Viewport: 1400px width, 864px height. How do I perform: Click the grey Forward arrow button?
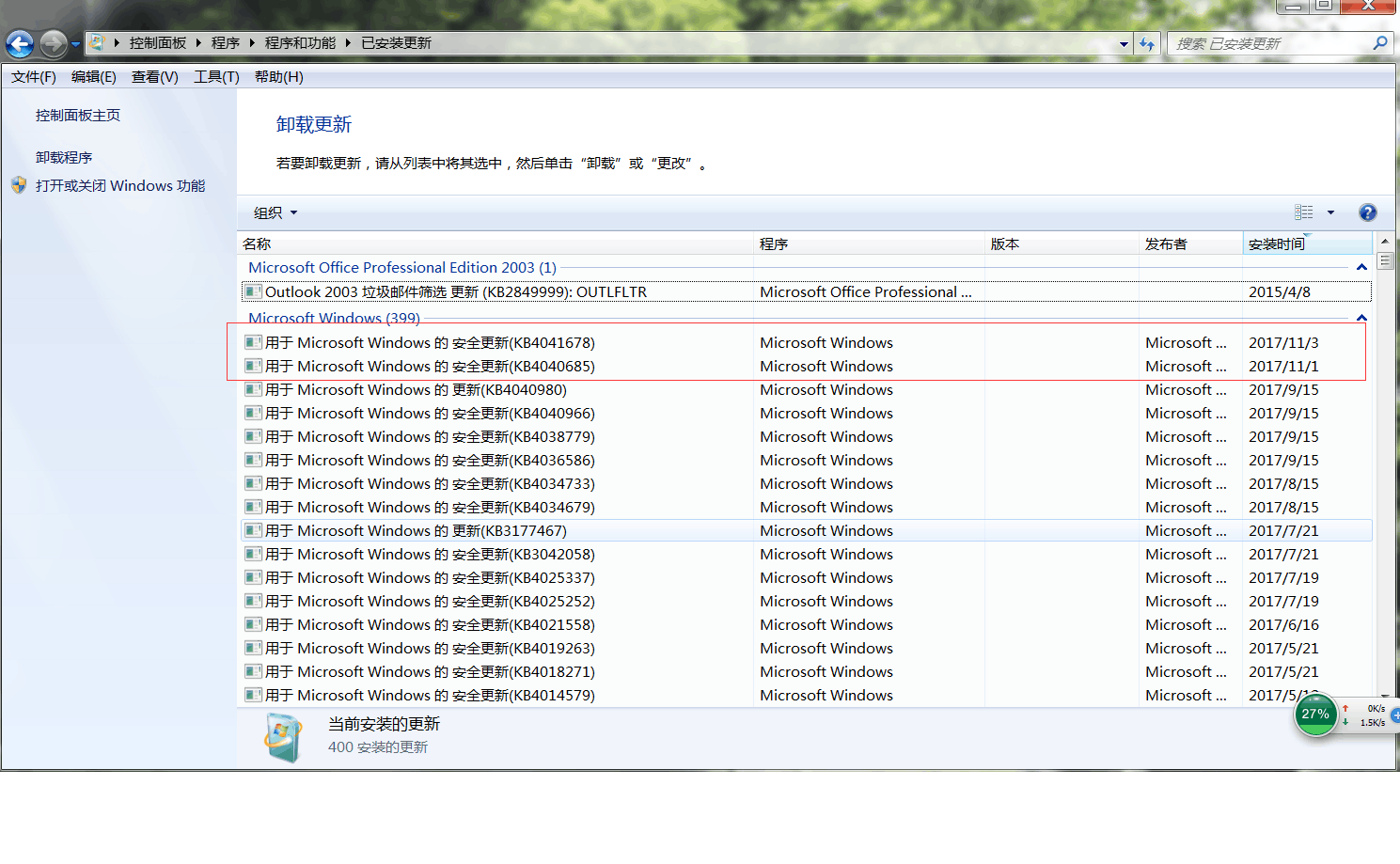coord(54,43)
